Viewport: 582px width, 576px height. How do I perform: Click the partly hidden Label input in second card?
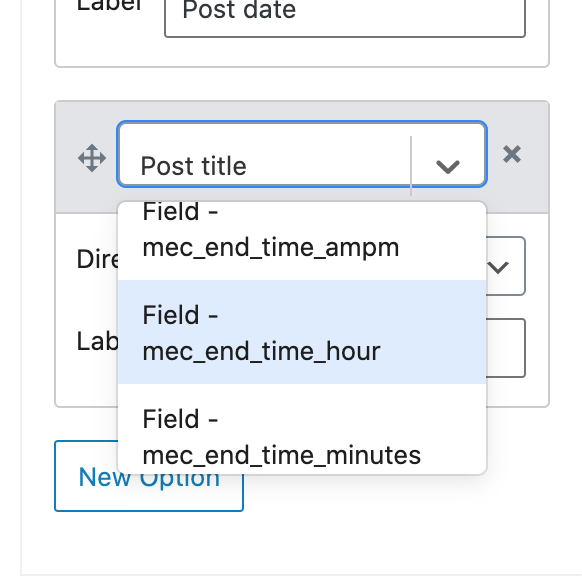pos(506,348)
